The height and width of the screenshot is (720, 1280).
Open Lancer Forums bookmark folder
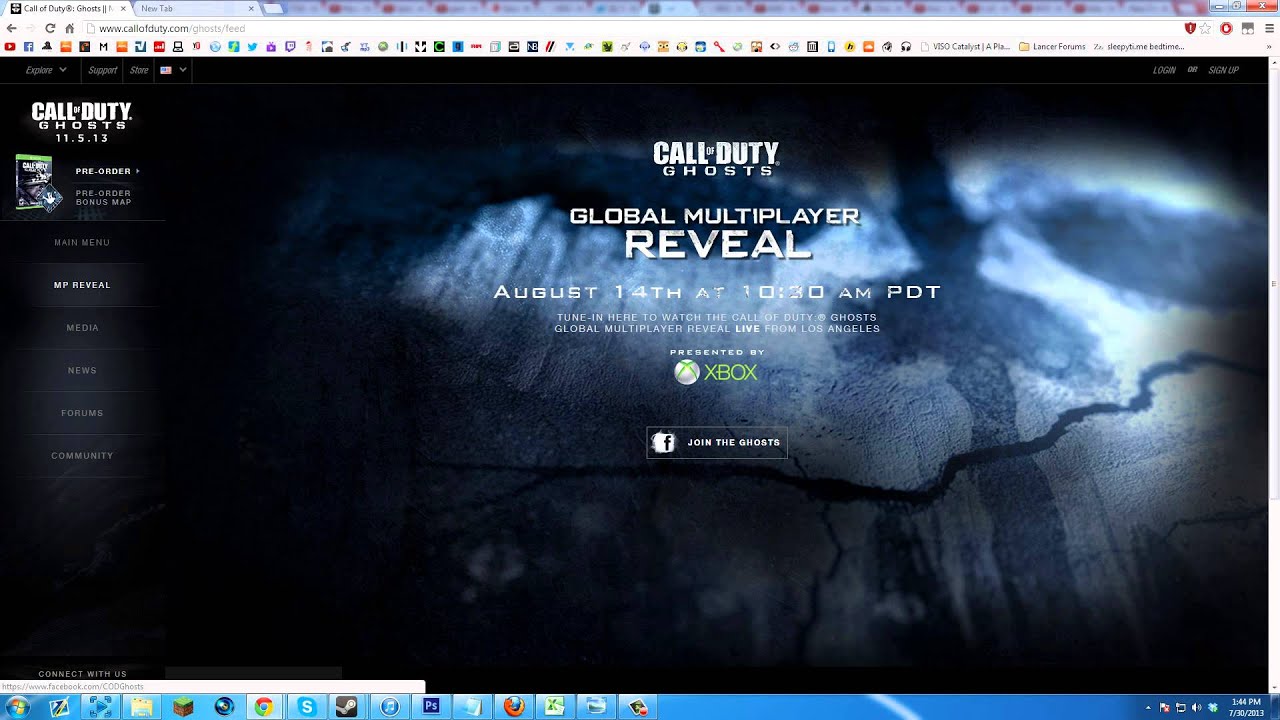pos(1052,46)
